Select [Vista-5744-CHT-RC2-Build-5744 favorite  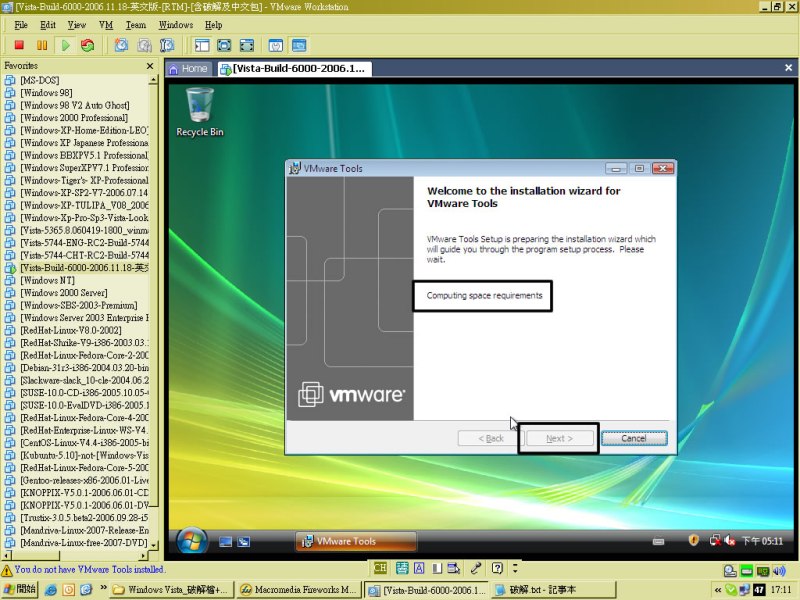84,255
